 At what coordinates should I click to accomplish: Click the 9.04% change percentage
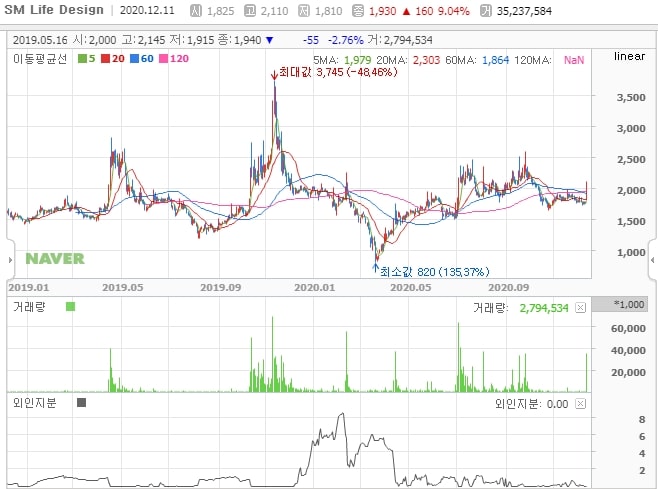pyautogui.click(x=453, y=11)
